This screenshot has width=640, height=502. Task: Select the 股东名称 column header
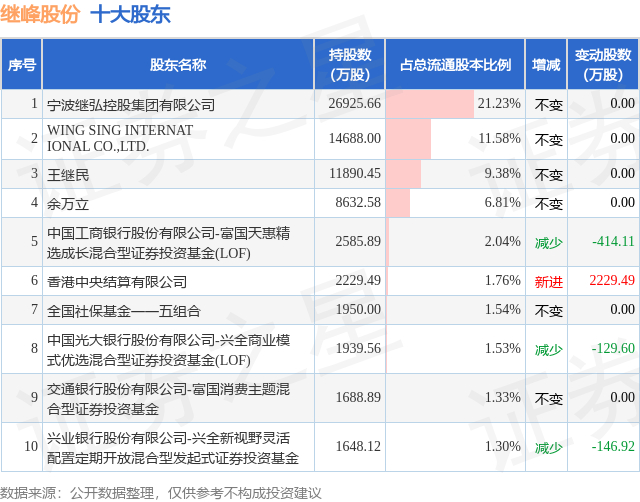[178, 64]
